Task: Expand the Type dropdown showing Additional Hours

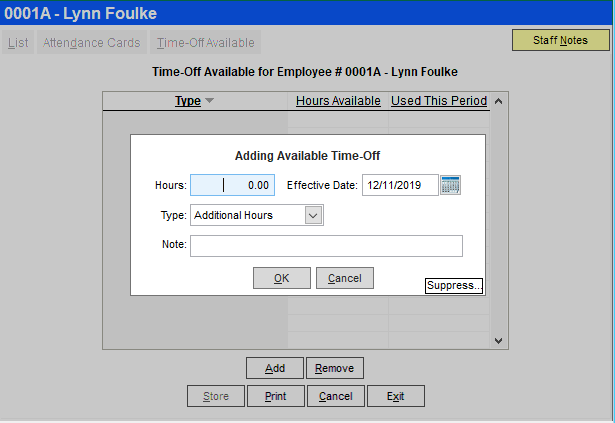Action: tap(313, 215)
